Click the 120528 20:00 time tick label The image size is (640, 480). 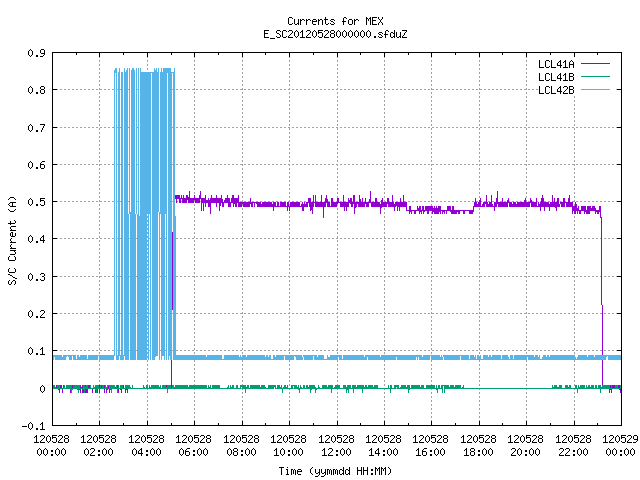pos(525,446)
